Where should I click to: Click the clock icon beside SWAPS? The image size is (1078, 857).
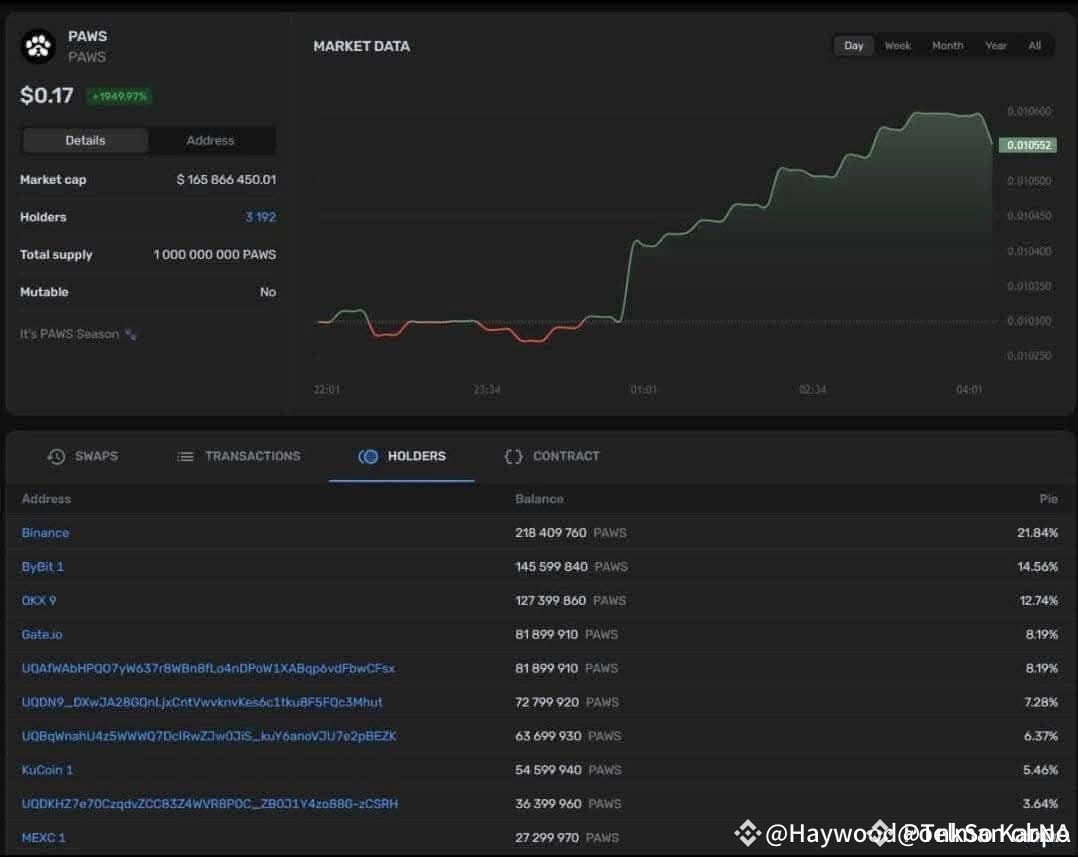point(57,456)
